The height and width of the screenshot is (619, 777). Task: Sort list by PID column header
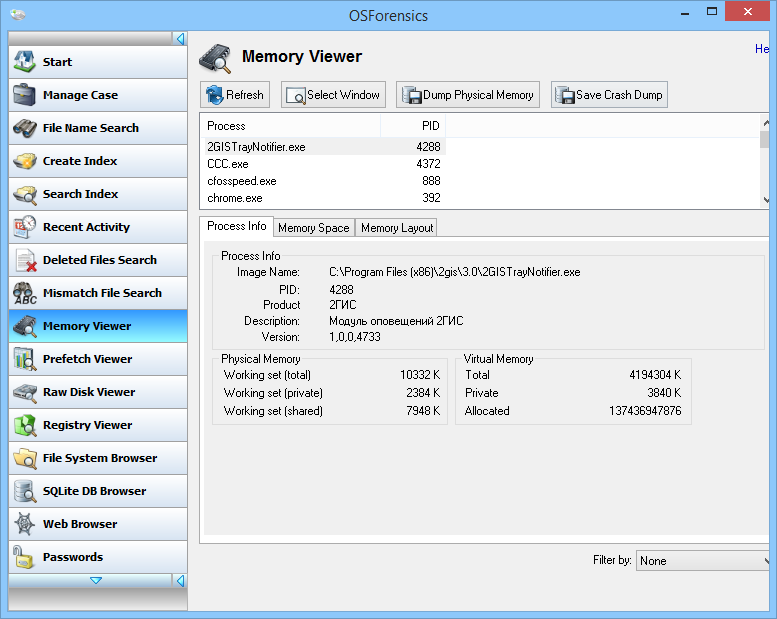click(x=413, y=126)
